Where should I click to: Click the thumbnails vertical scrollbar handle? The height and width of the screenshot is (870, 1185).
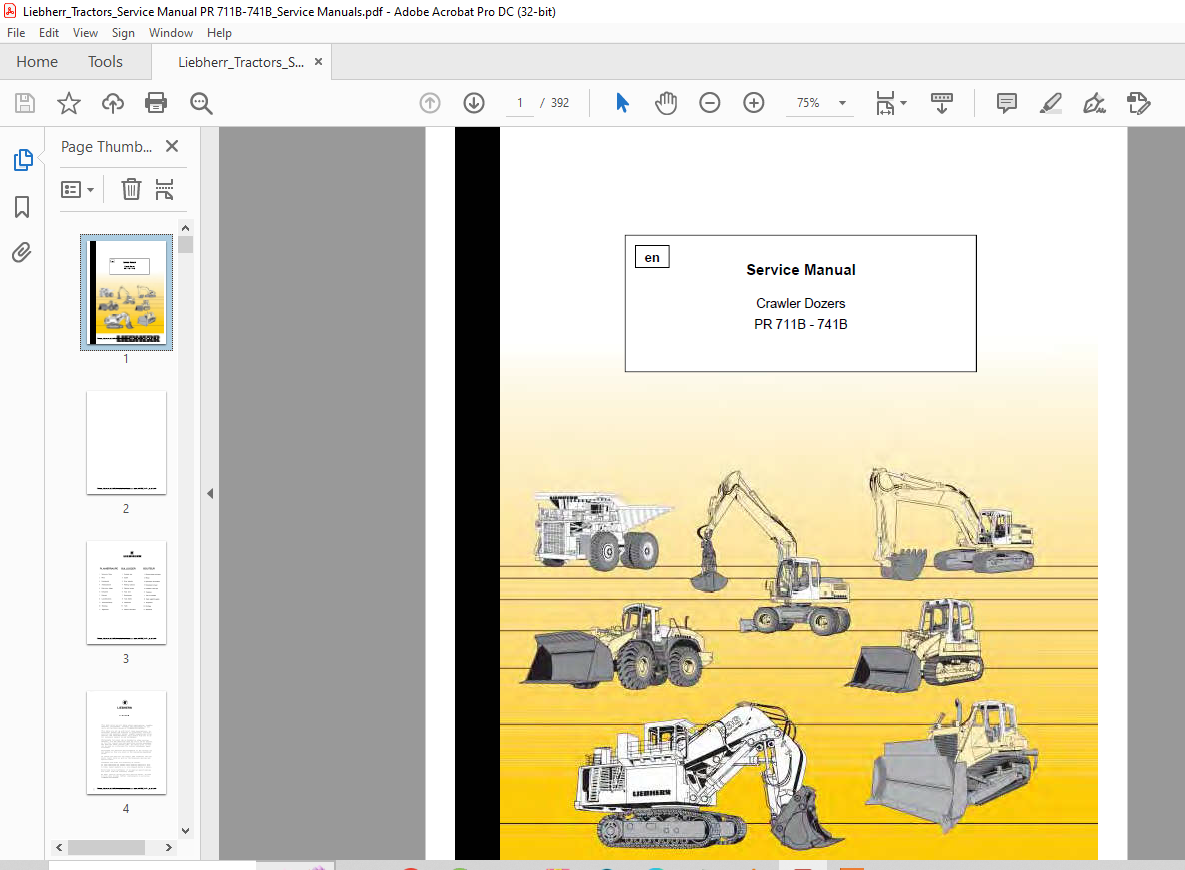pos(186,245)
